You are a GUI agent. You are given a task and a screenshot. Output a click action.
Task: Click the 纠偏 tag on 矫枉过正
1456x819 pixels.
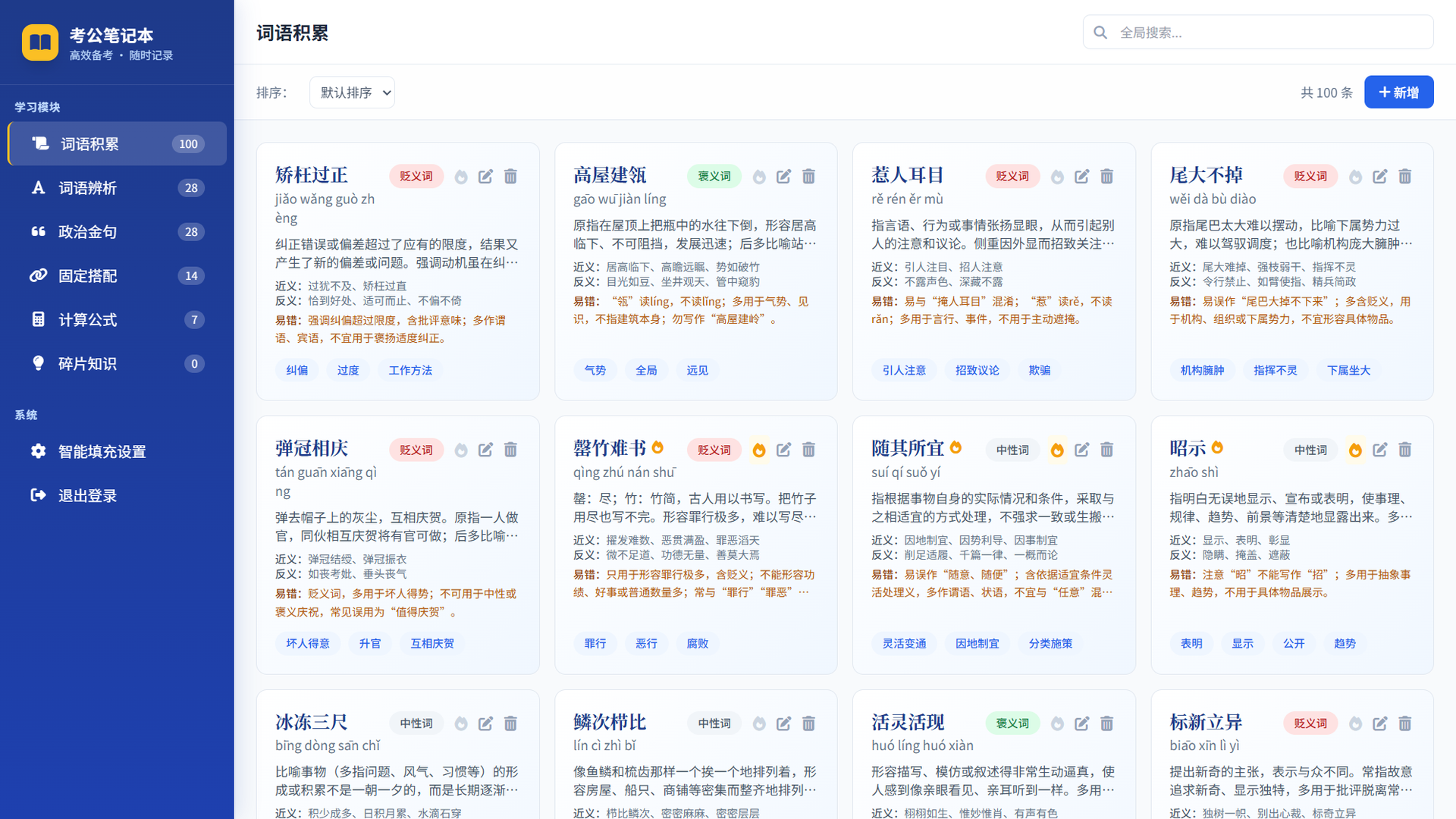click(297, 370)
